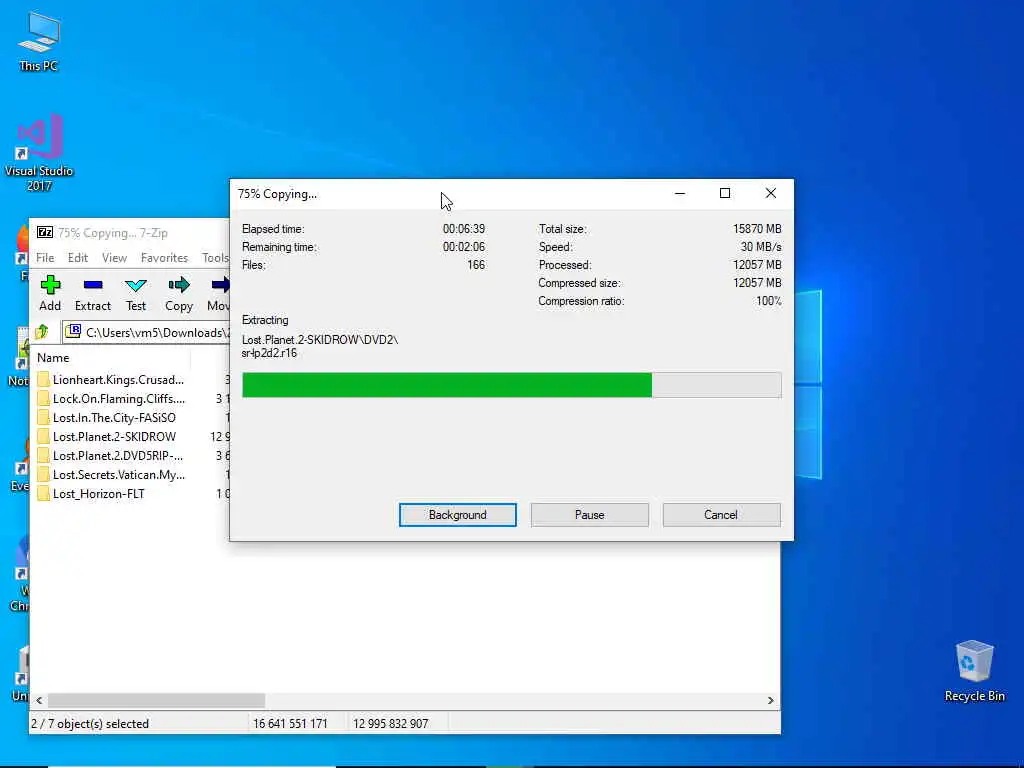Select the Lionheart.Kings.Crusad... folder name
The image size is (1024, 768).
coord(118,379)
